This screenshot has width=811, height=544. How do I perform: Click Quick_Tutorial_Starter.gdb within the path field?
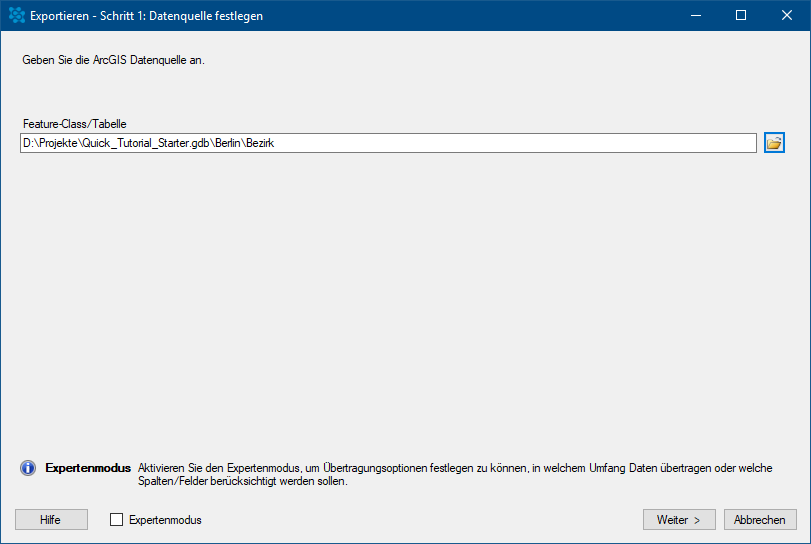(x=146, y=143)
